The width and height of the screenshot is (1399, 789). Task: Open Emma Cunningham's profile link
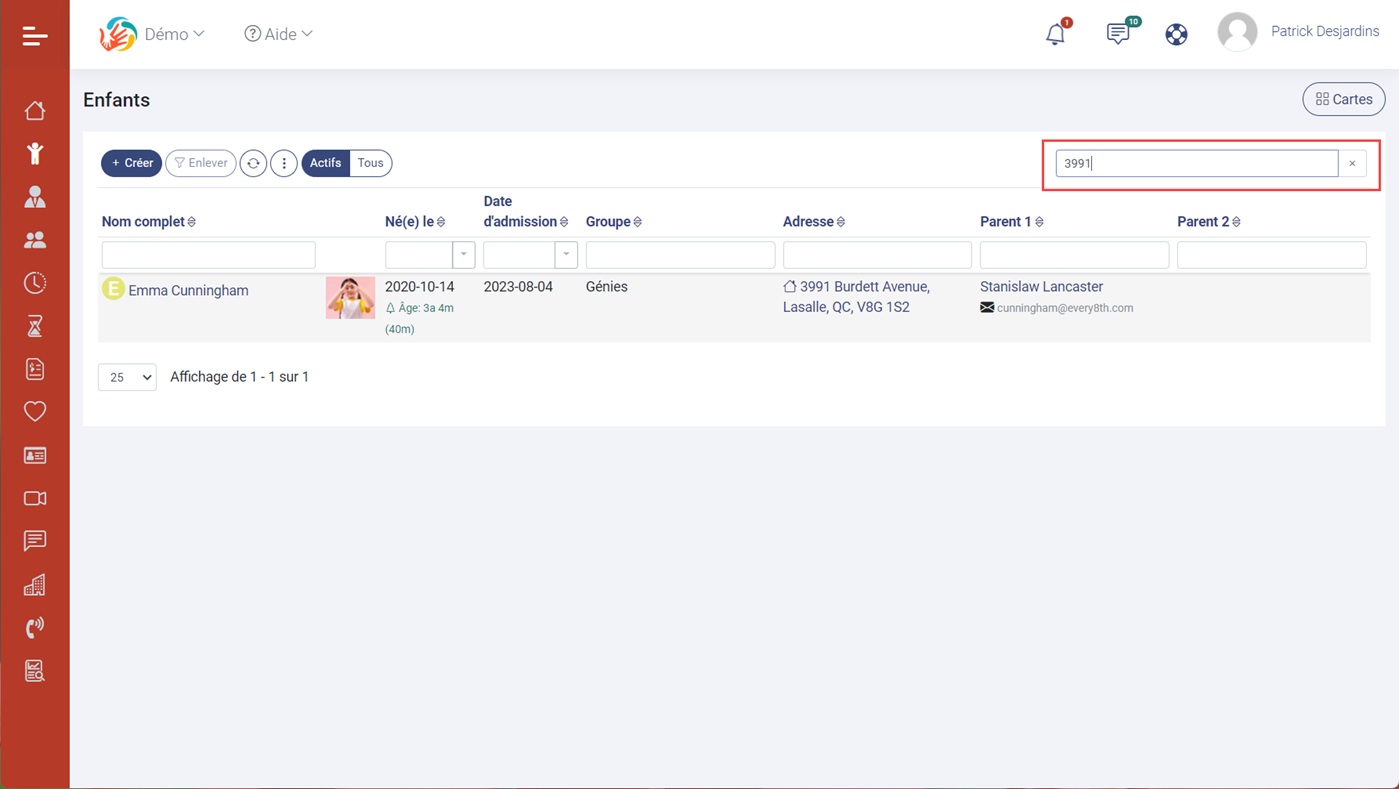[188, 290]
